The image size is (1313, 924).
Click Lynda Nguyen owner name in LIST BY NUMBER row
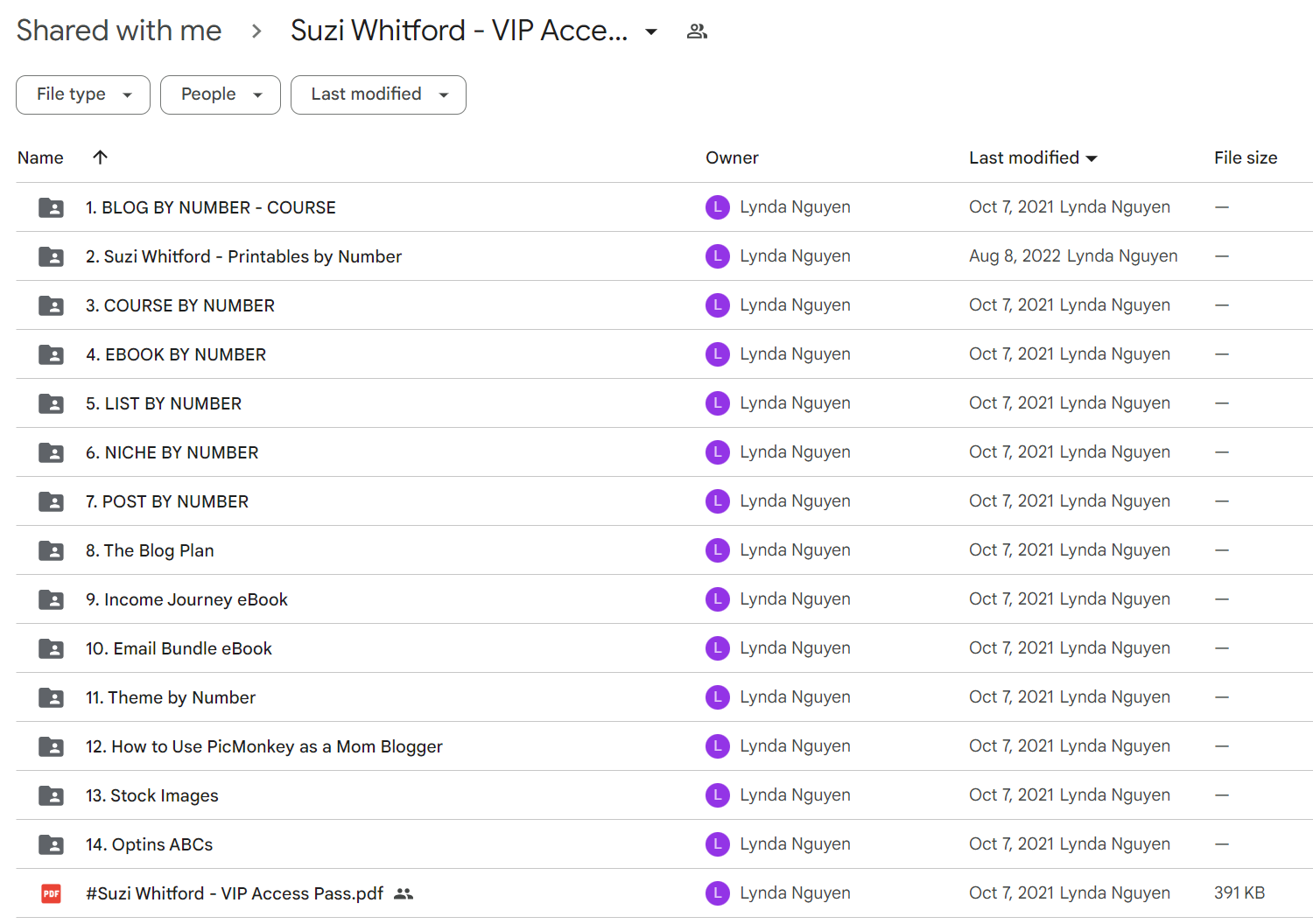(x=795, y=403)
